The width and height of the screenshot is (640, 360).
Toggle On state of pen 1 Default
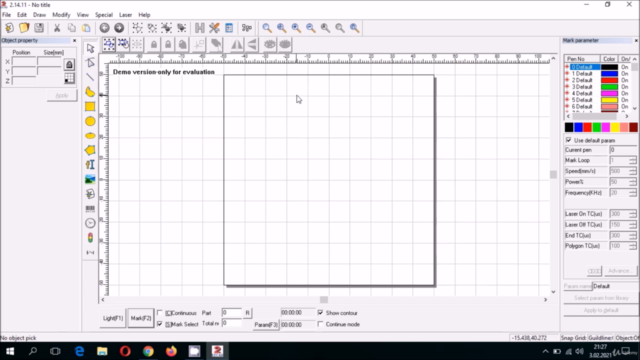click(x=624, y=73)
